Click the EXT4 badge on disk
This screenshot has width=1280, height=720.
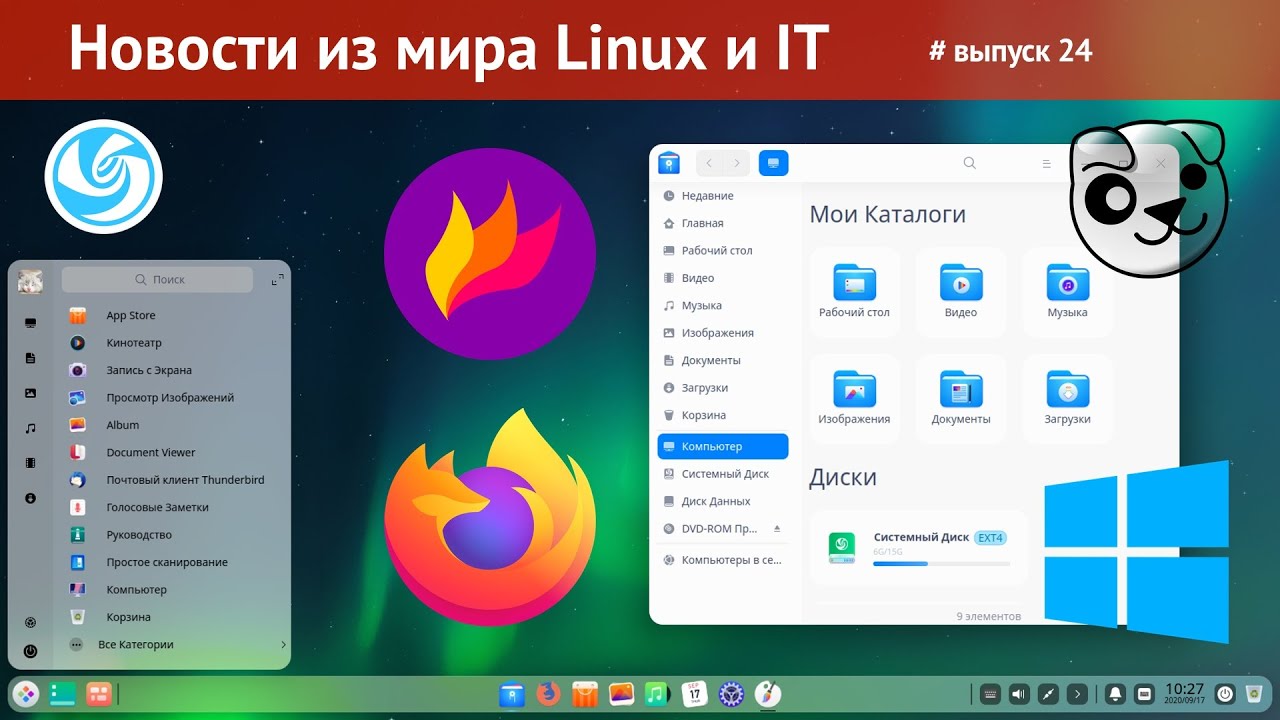(990, 538)
